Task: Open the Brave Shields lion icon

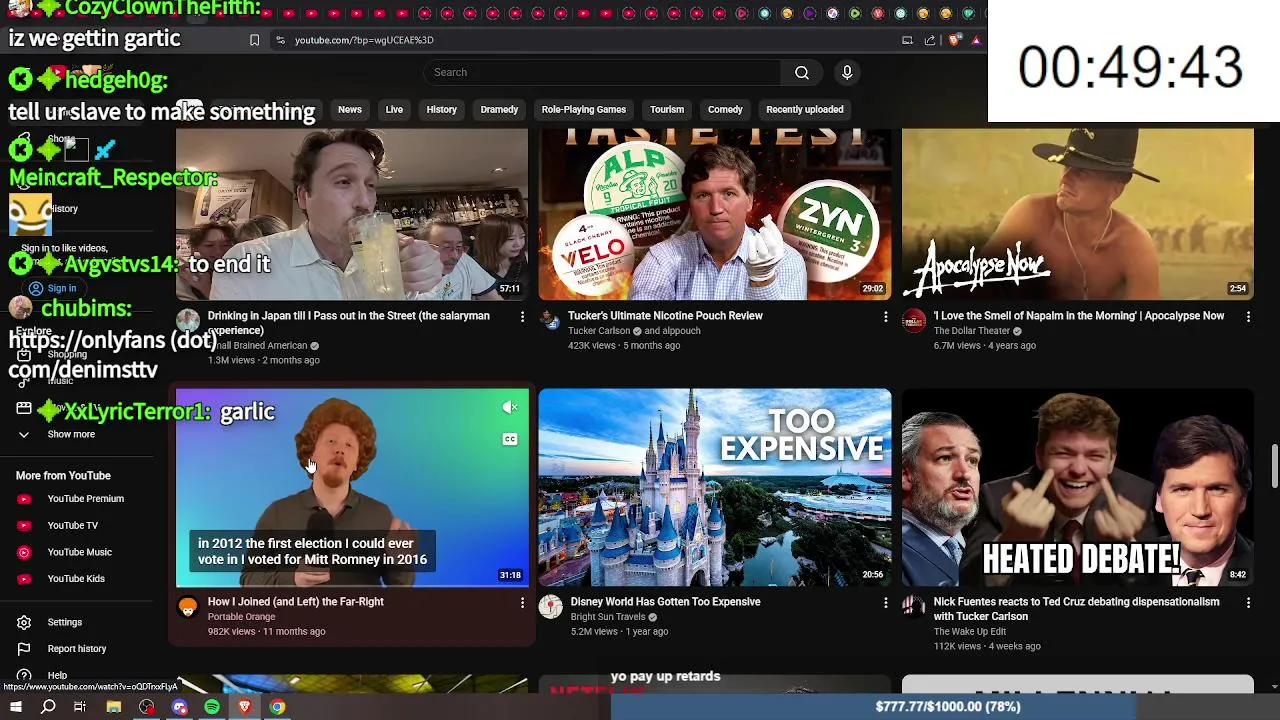Action: tap(954, 40)
